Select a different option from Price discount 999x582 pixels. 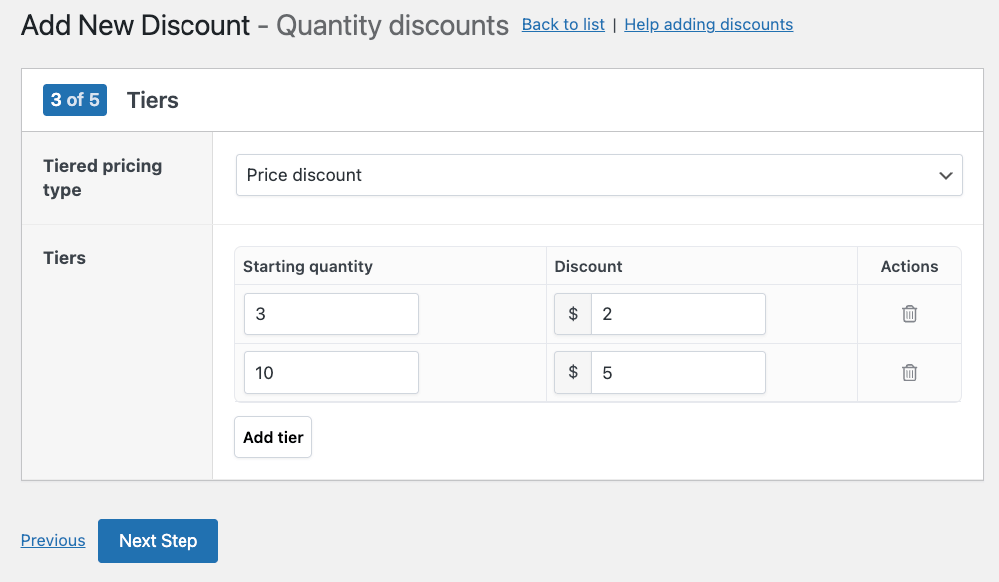(x=598, y=175)
